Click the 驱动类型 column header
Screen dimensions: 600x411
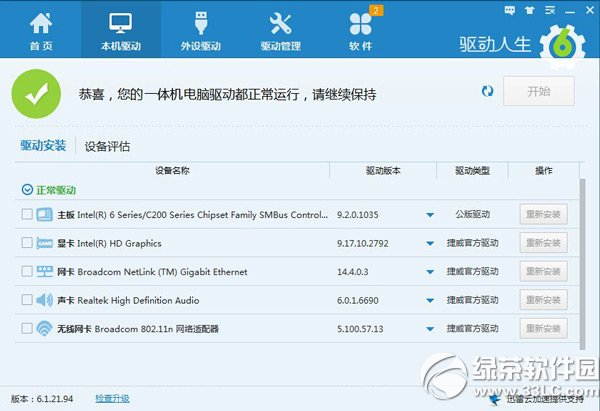pyautogui.click(x=472, y=171)
